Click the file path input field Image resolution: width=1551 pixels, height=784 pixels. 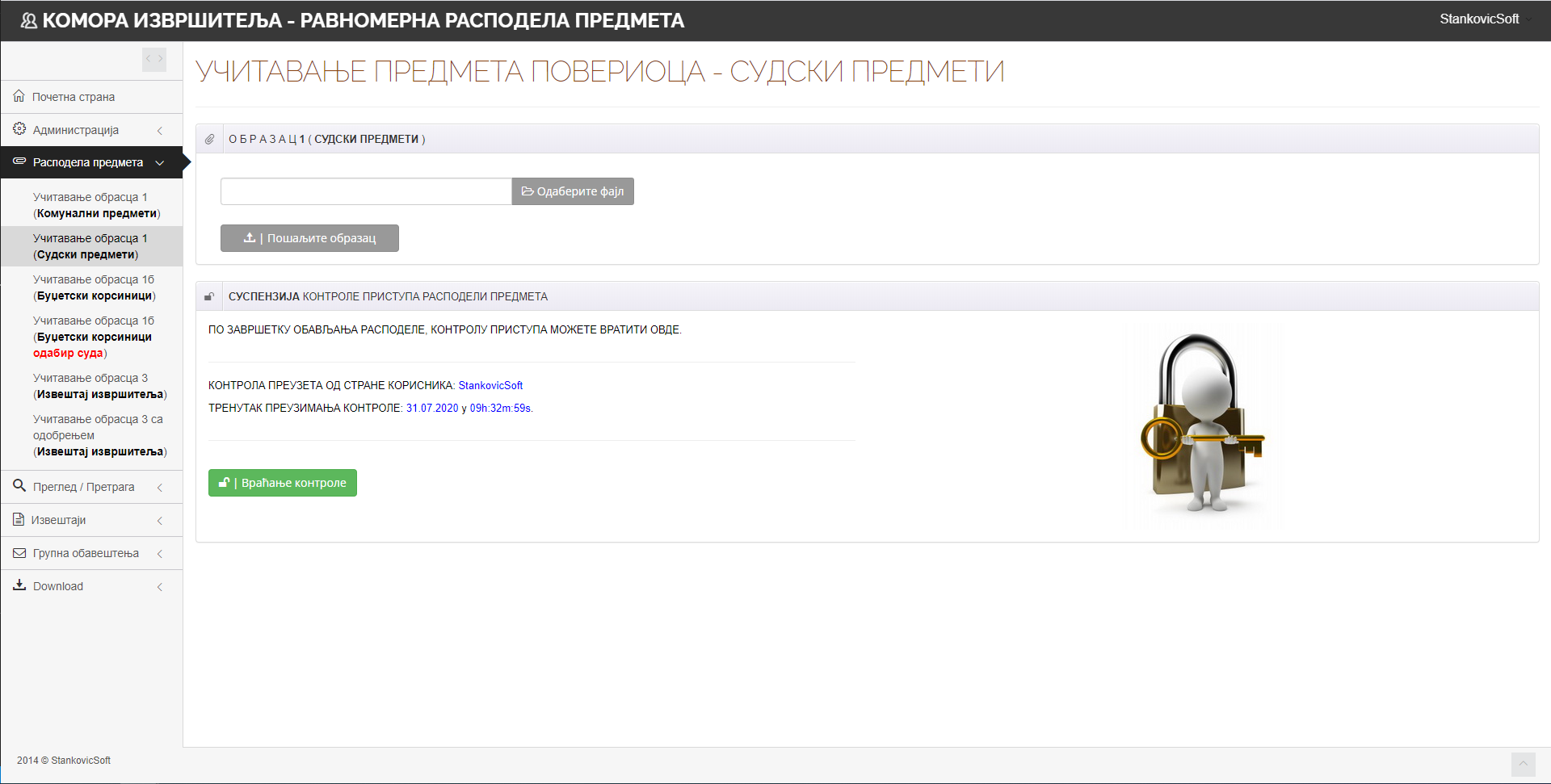pos(366,191)
